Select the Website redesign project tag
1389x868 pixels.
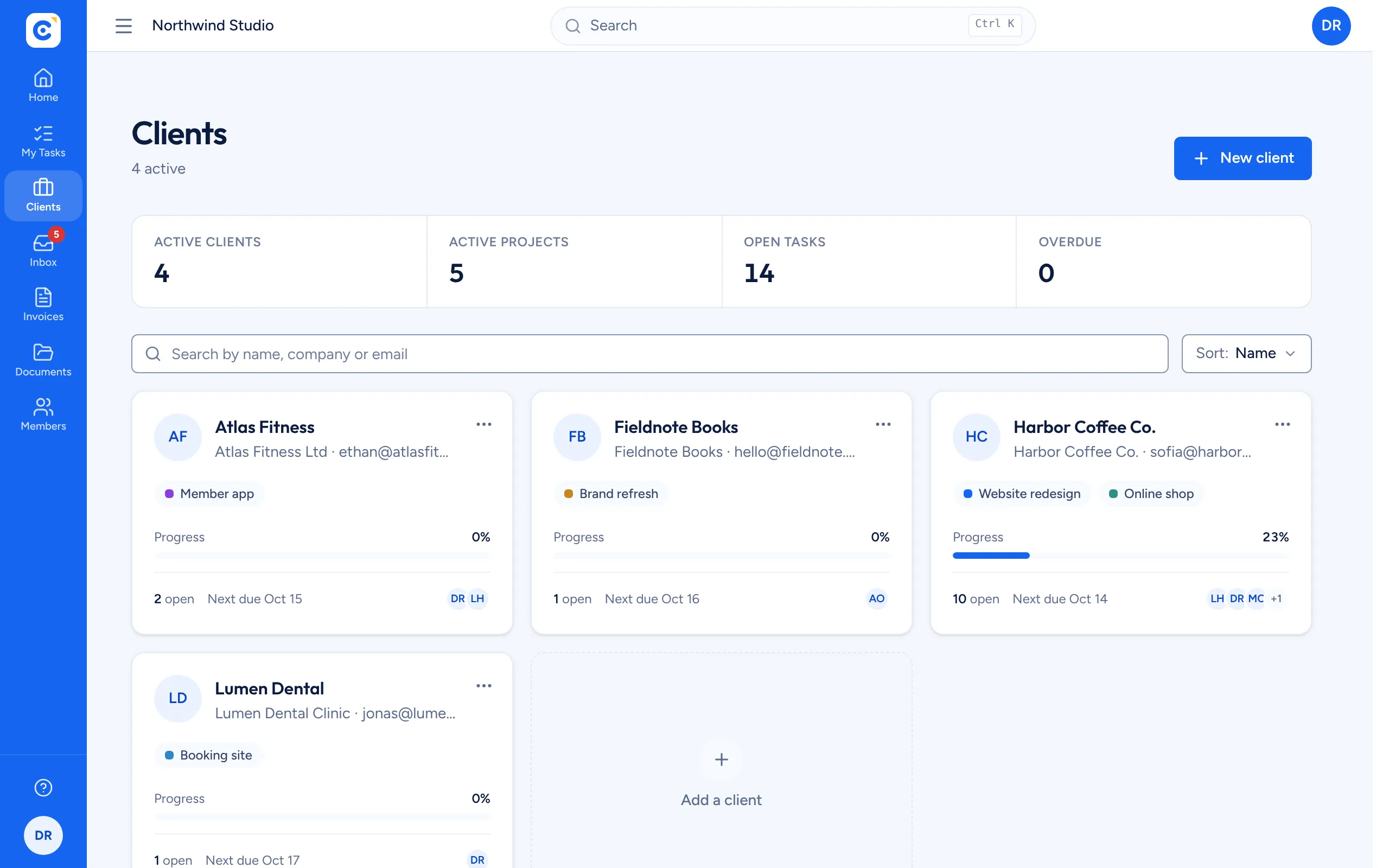pyautogui.click(x=1022, y=494)
